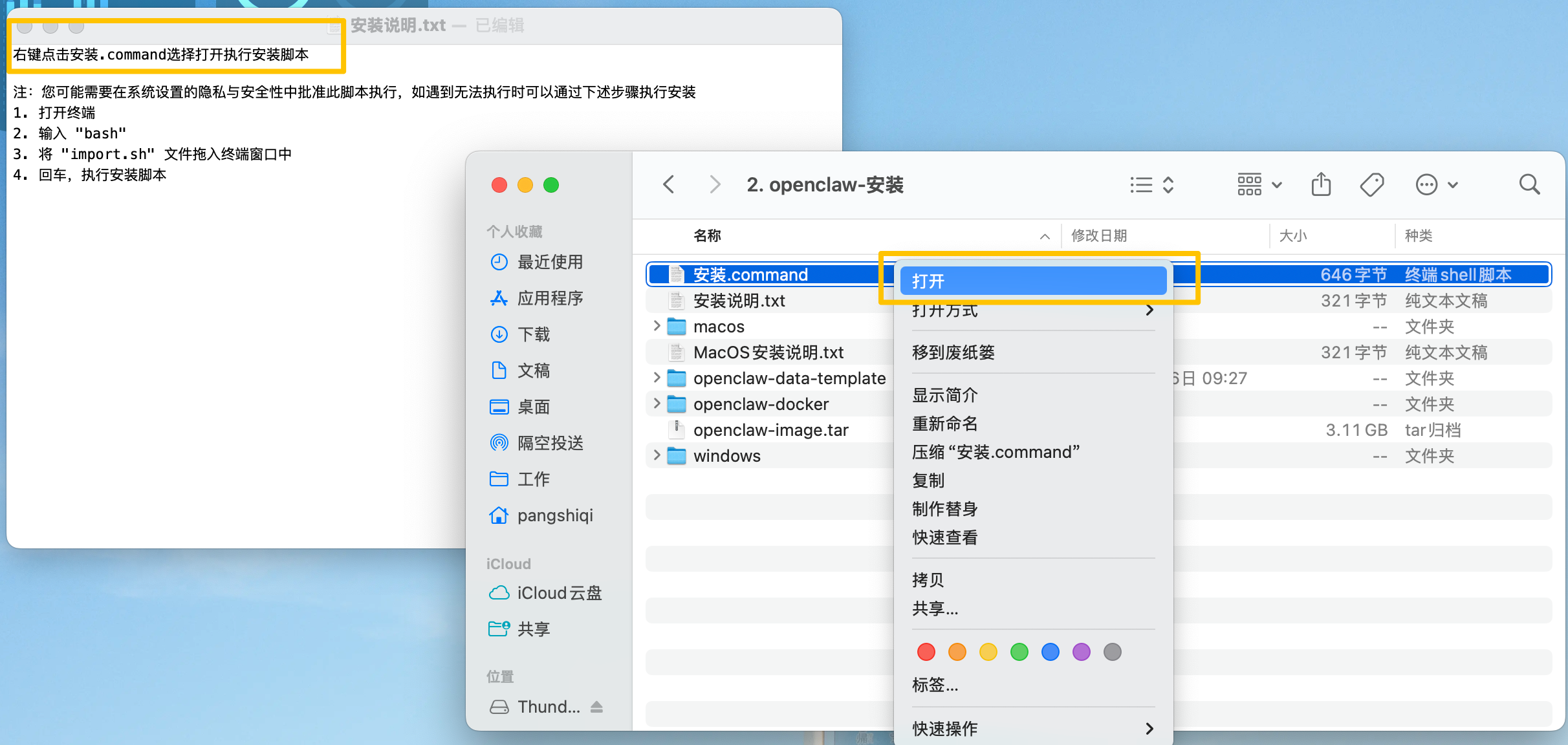Image resolution: width=1568 pixels, height=745 pixels.
Task: Choose 打开 in context menu
Action: [1032, 281]
